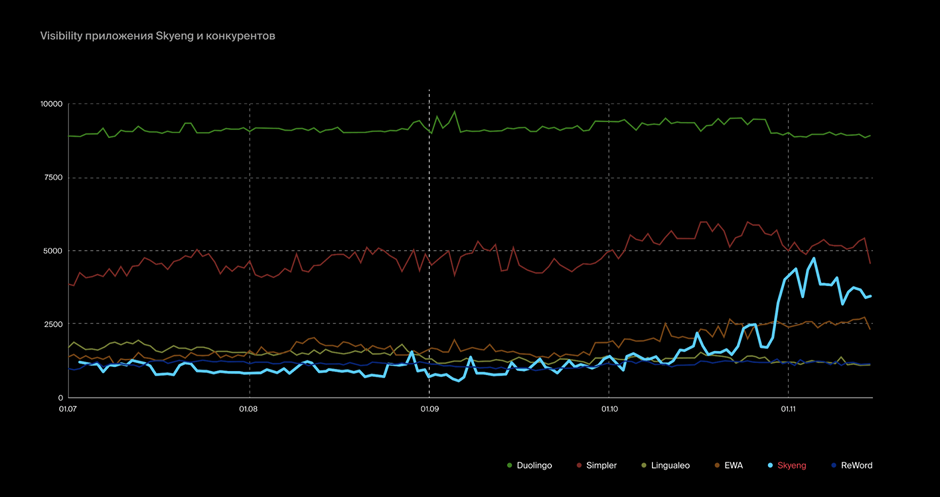Click the 10000 value on y-axis
The width and height of the screenshot is (940, 497).
50,104
